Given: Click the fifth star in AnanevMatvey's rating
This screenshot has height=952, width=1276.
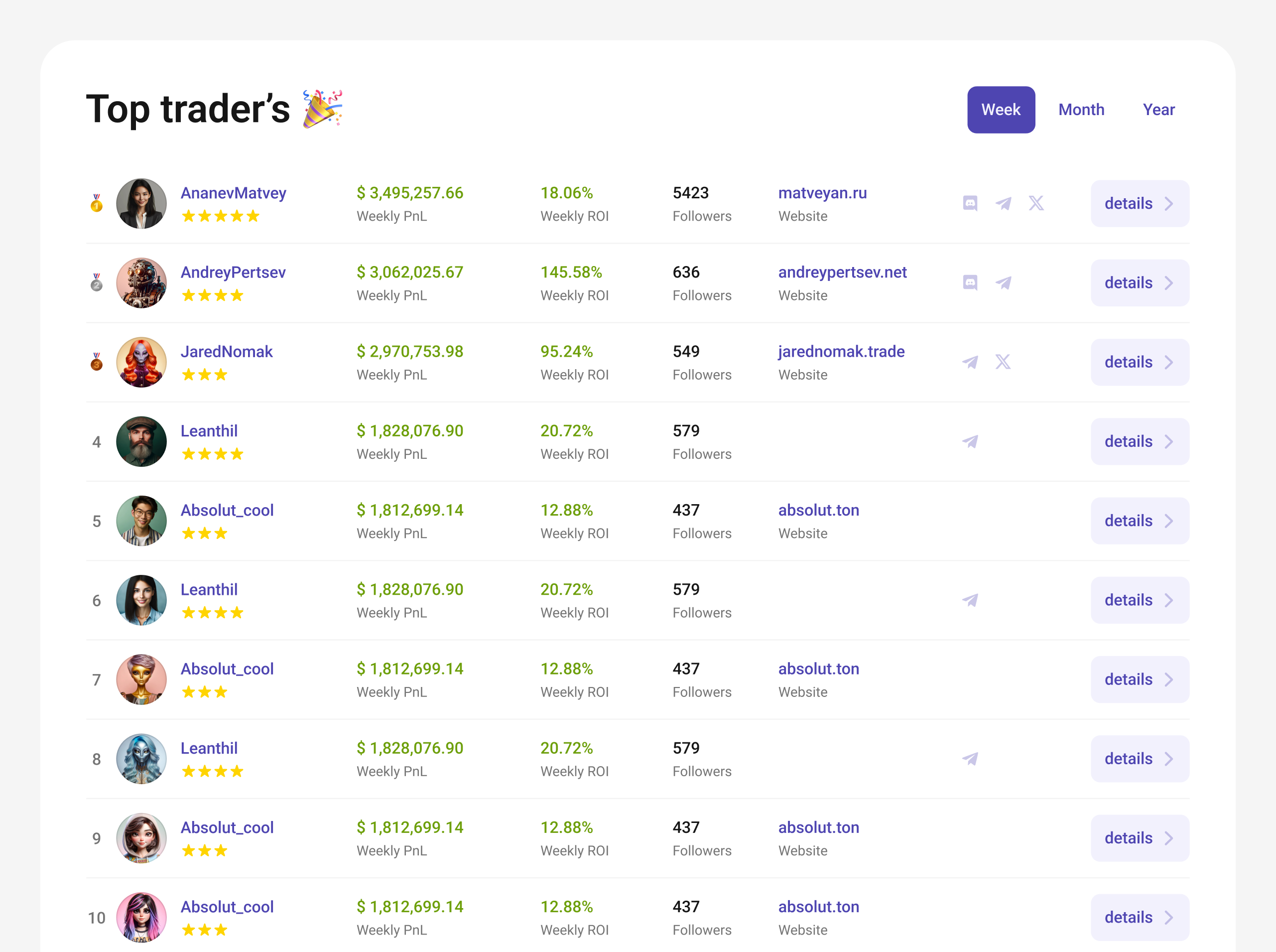Looking at the screenshot, I should coord(254,216).
